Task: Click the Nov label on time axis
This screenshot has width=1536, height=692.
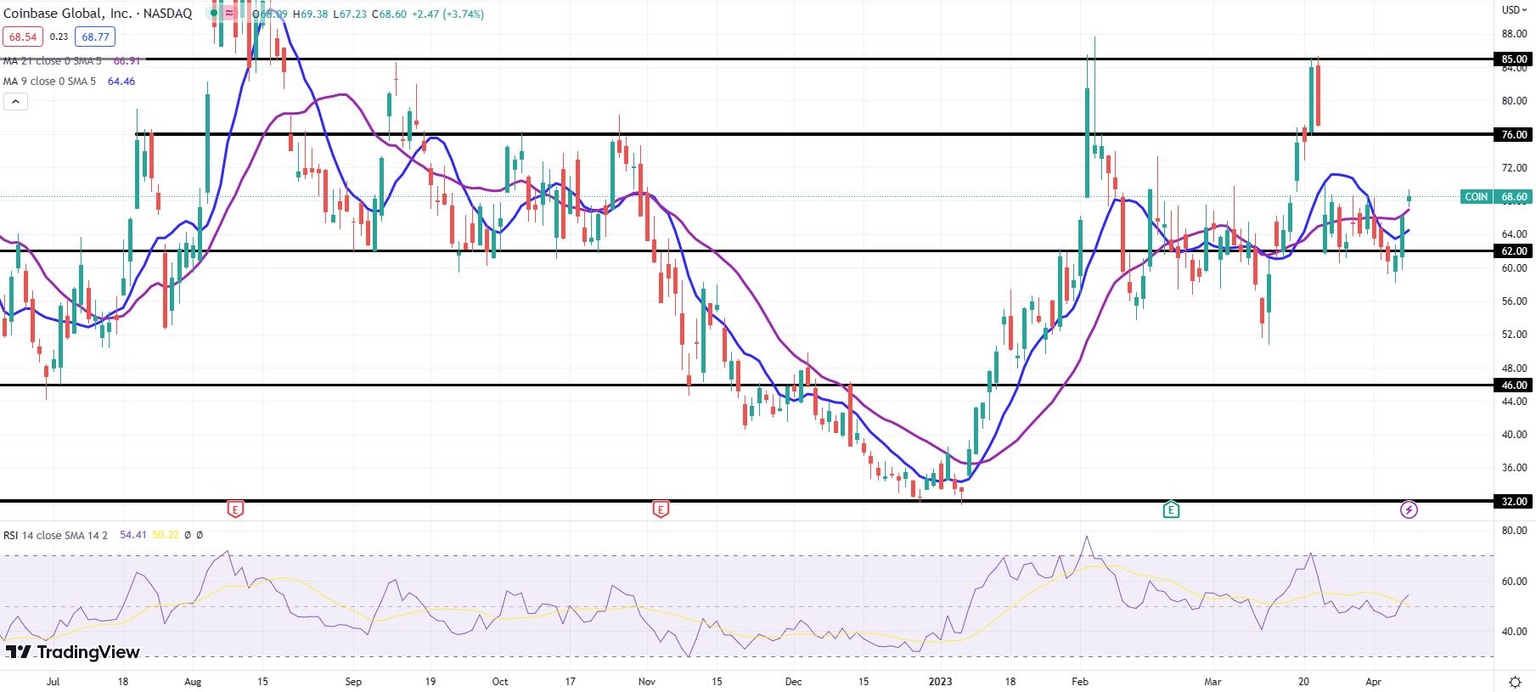Action: (645, 680)
